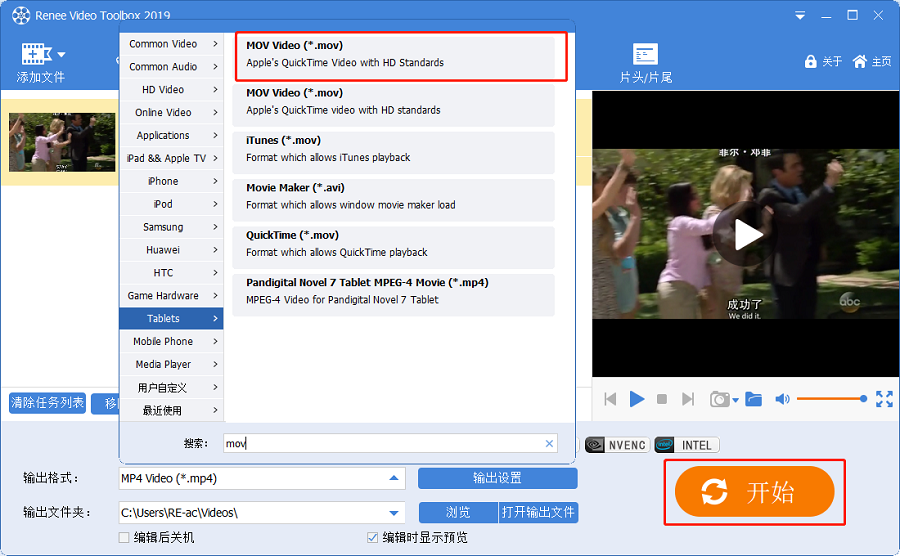The width and height of the screenshot is (900, 556).
Task: Select the highlighted Tablets category
Action: [172, 318]
